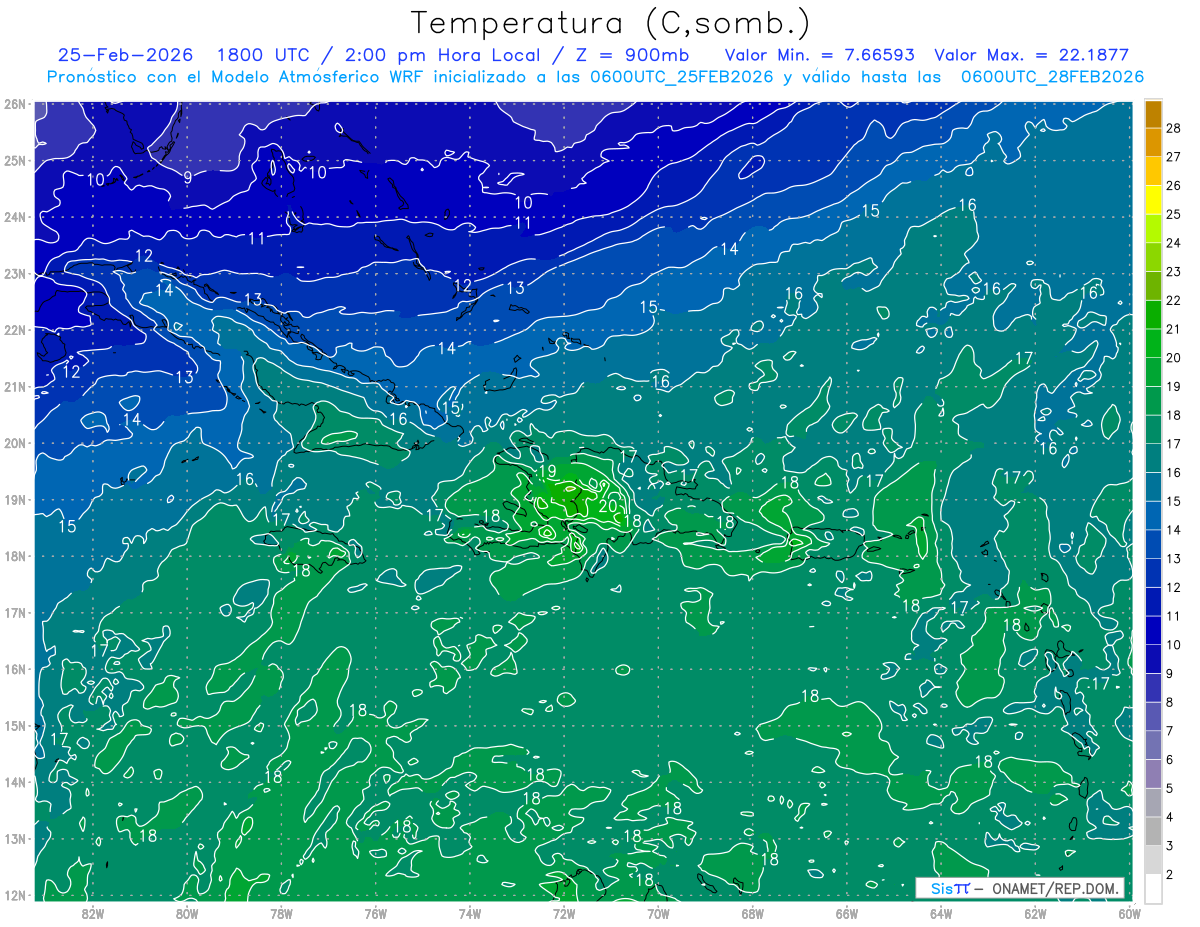Click the "19" contour label over Hispaniola
This screenshot has height=927, width=1200.
547,472
